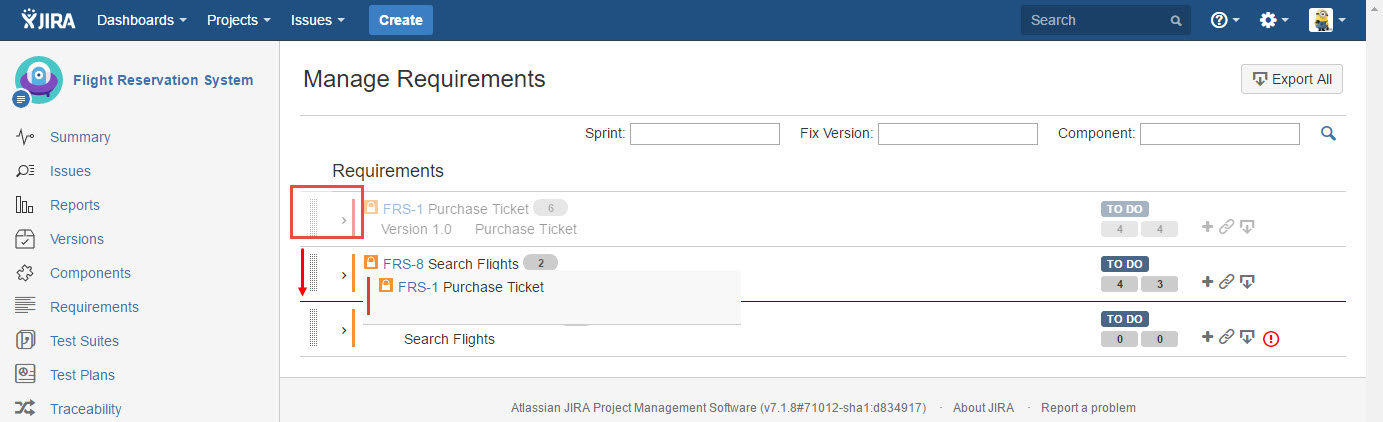Go to Requirements in the sidebar
1383x422 pixels.
tap(94, 307)
